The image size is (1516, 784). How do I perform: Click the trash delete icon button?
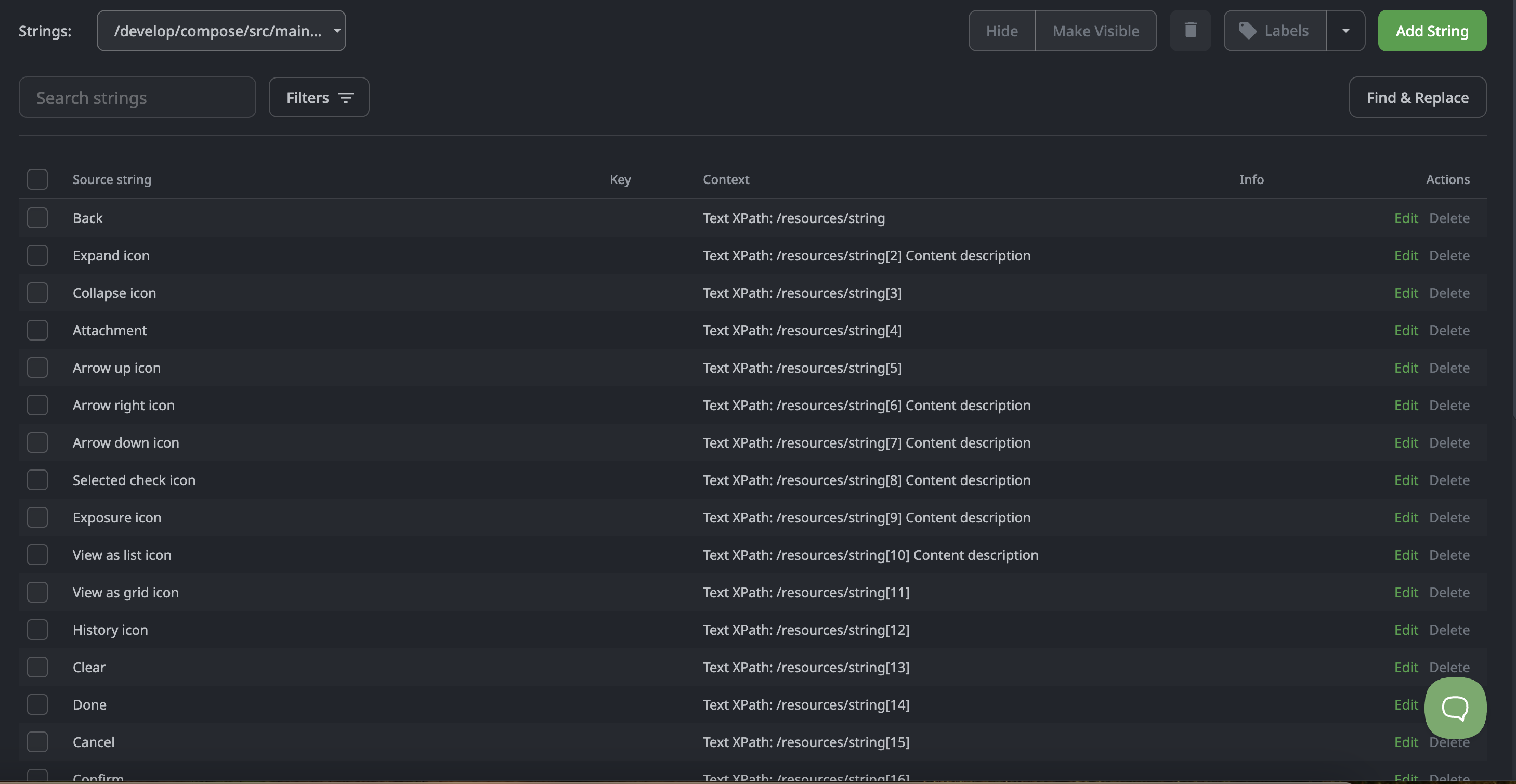point(1190,31)
